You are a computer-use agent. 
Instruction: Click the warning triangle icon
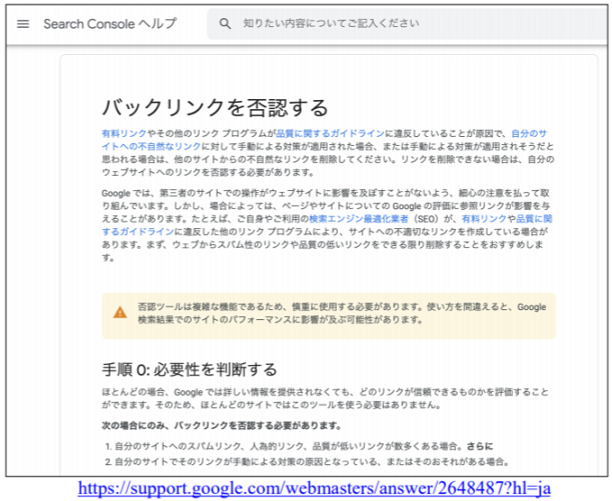[120, 313]
